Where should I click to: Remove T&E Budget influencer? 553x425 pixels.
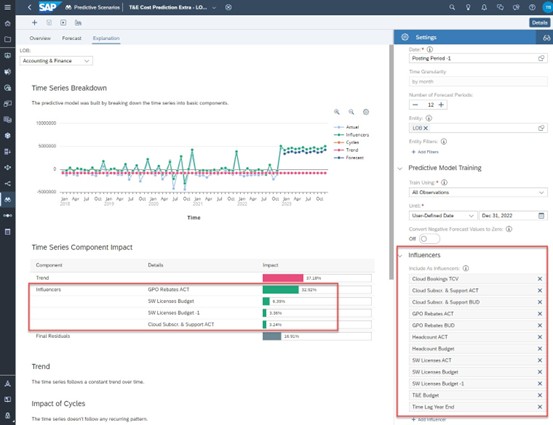[x=540, y=395]
